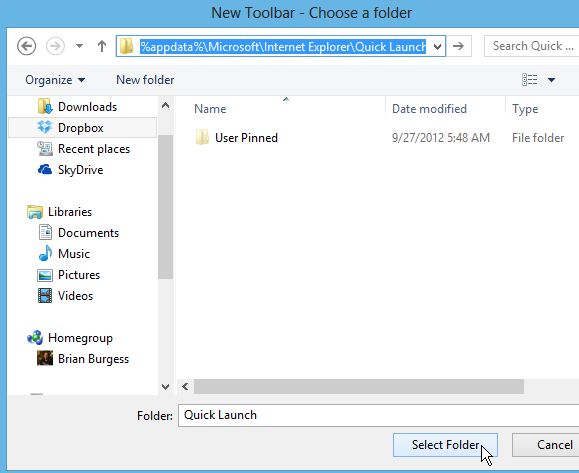Click the Pictures library icon
The height and width of the screenshot is (473, 579).
(x=45, y=275)
